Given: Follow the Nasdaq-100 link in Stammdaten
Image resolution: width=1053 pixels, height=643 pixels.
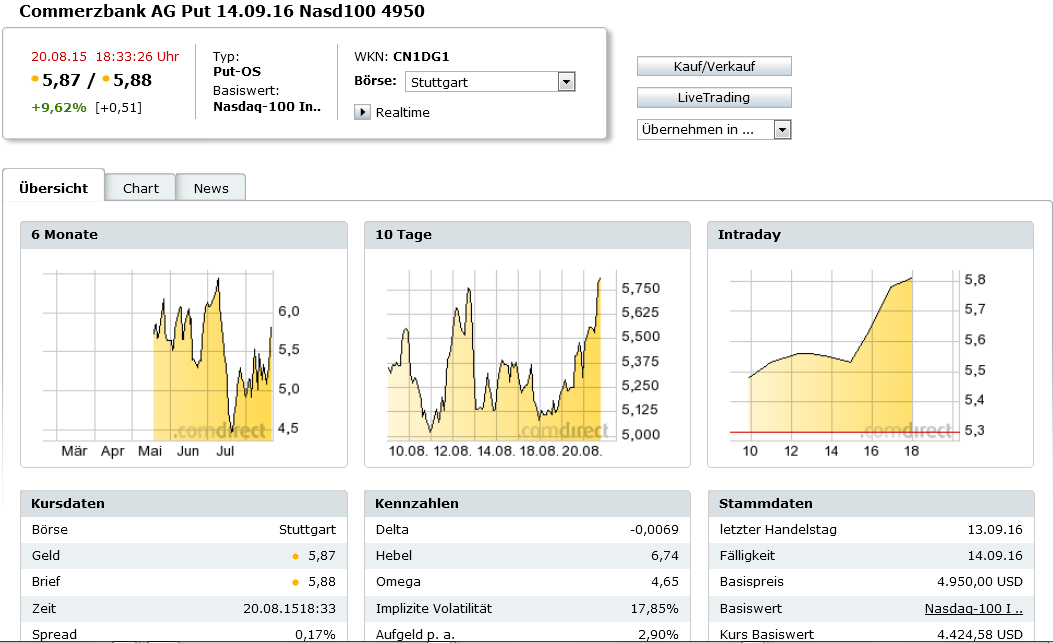Looking at the screenshot, I should [973, 608].
